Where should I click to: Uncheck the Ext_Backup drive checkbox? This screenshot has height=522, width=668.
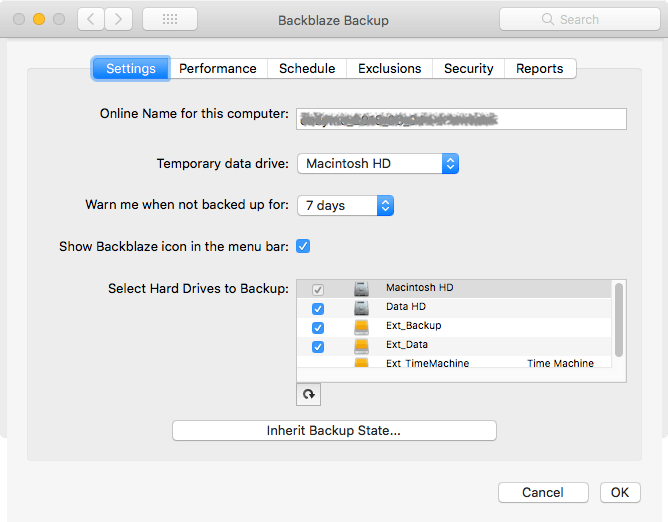pos(317,328)
